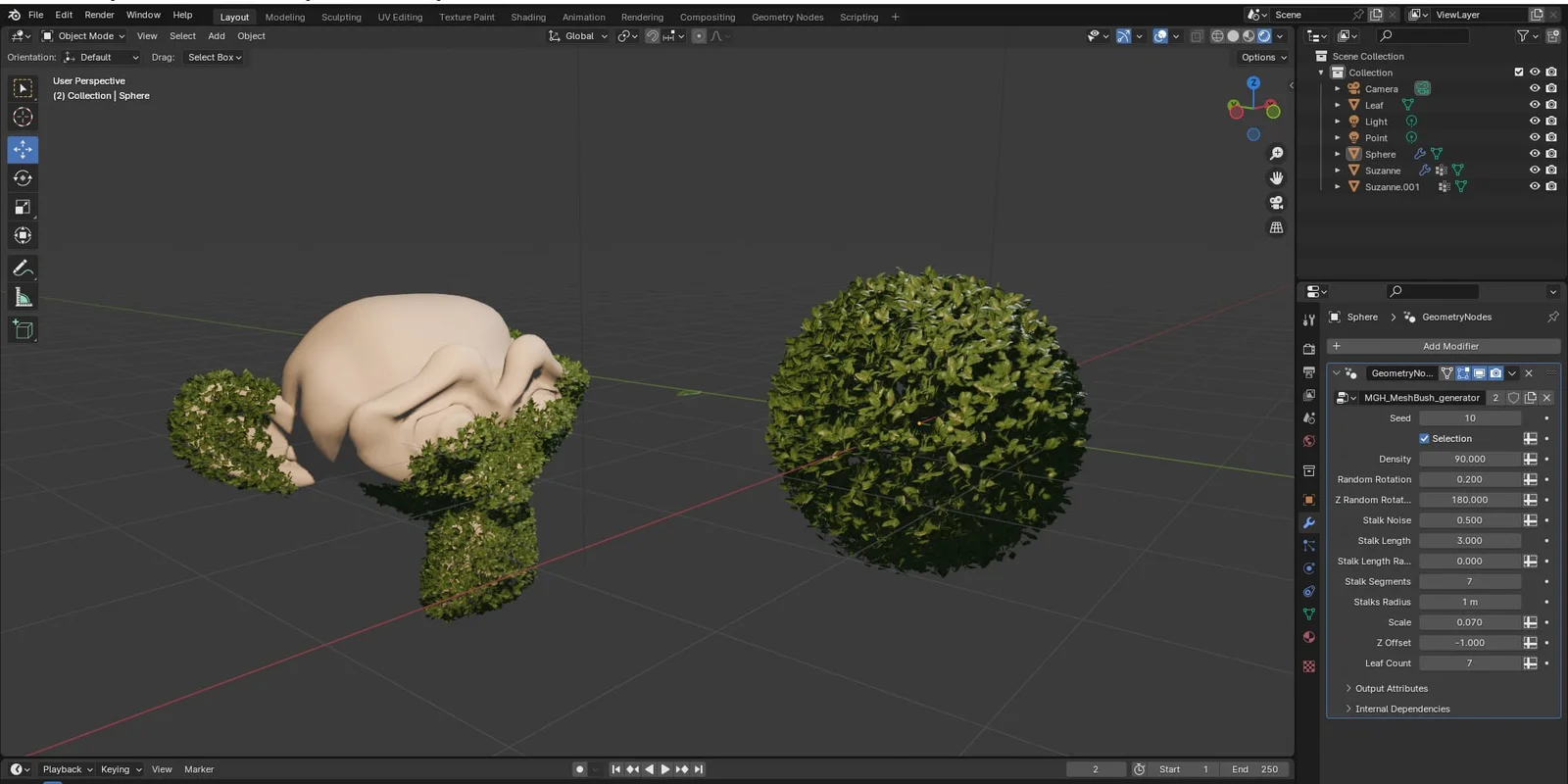The image size is (1568, 784).
Task: Switch to Shading workspace tab
Action: (528, 17)
